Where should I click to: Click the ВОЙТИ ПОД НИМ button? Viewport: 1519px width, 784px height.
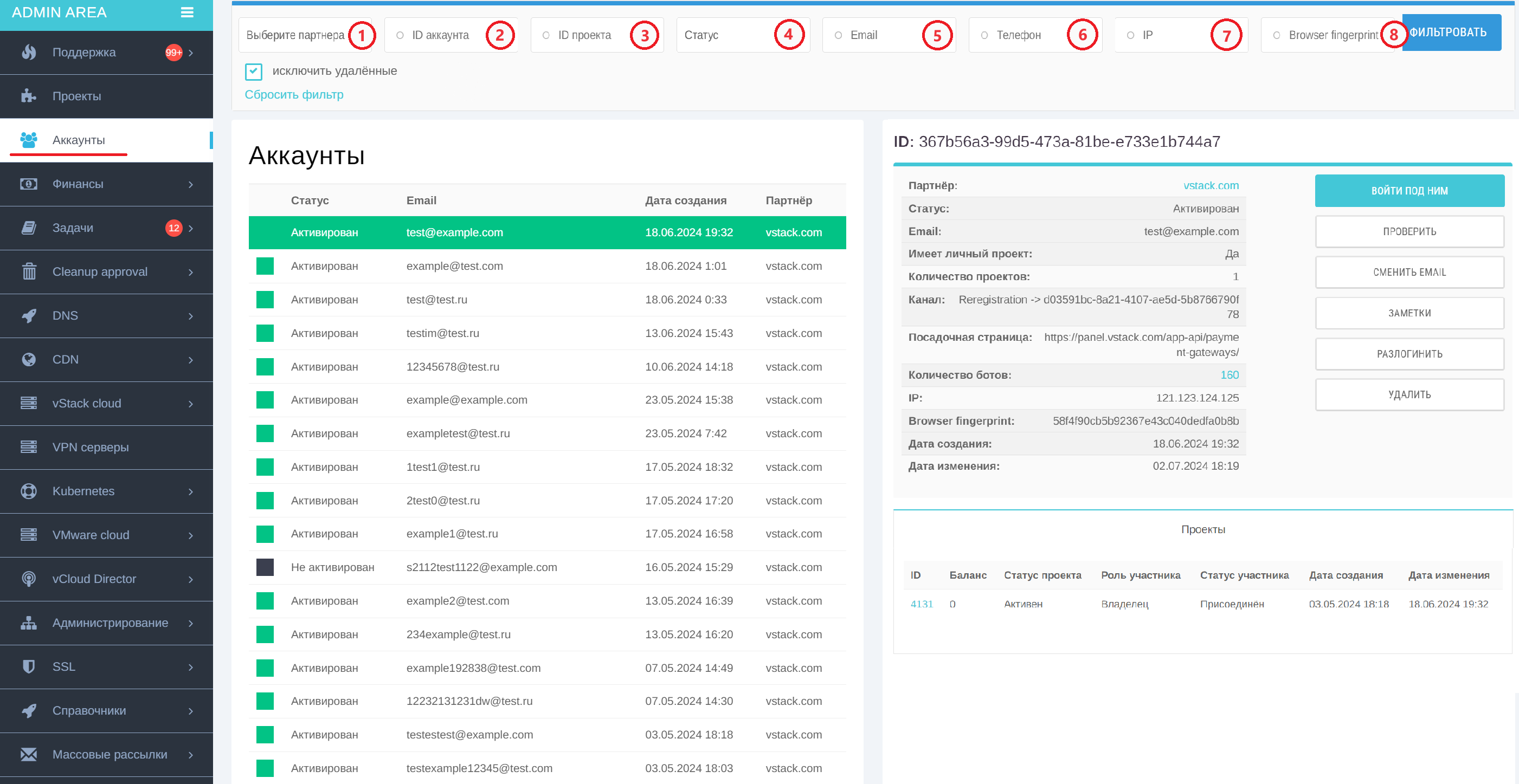[1409, 190]
